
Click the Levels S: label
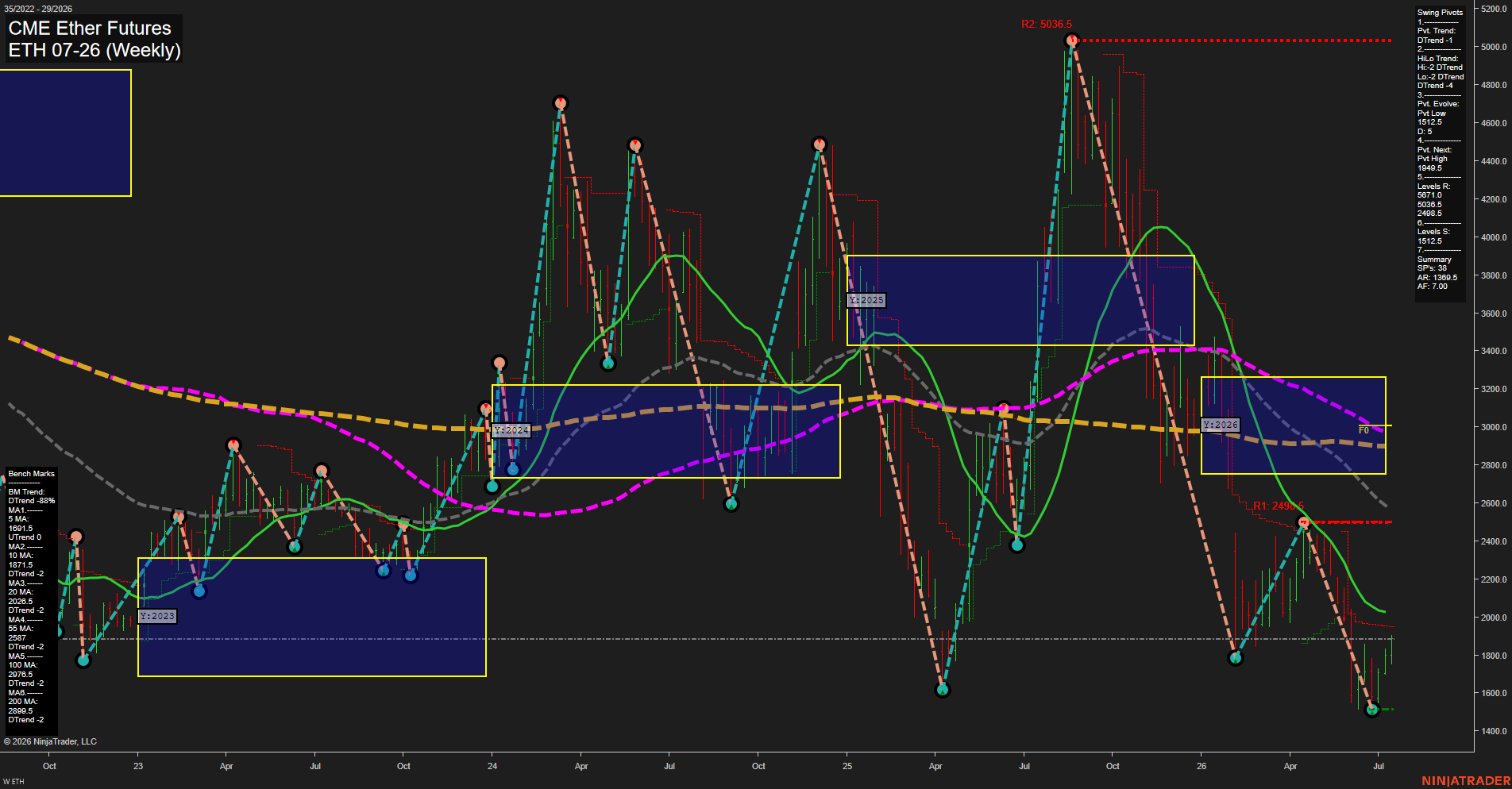(1433, 232)
